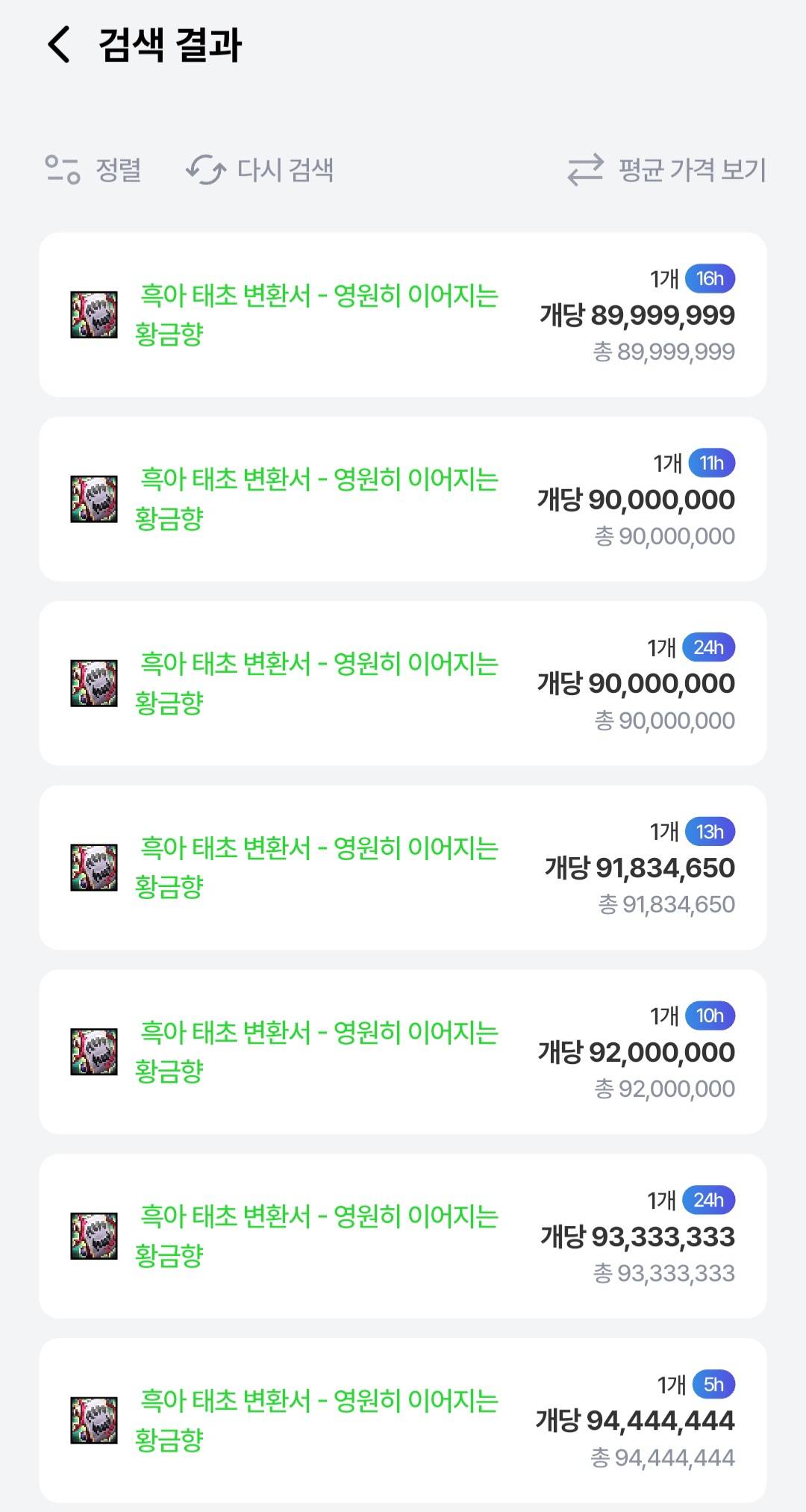Select listing priced 개당 92,000,000
Viewport: 806px width, 1512px height.
click(637, 1052)
